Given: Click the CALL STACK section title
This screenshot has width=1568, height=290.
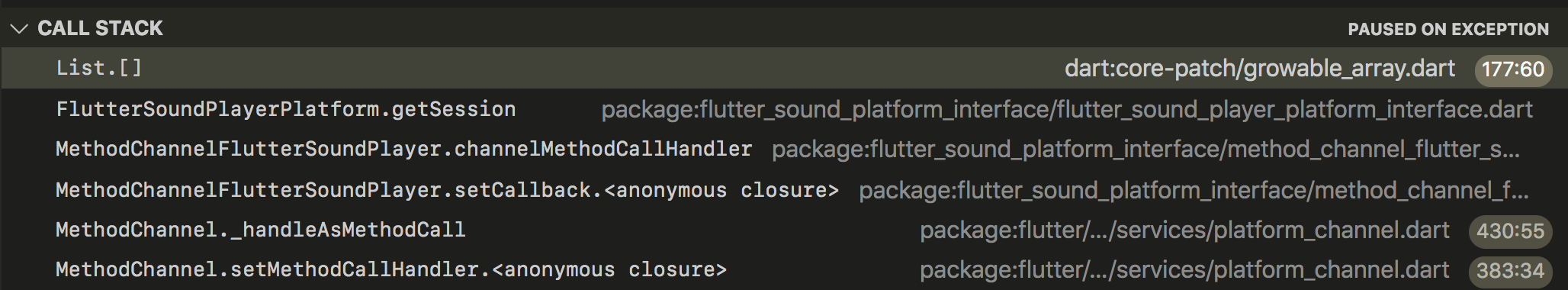Looking at the screenshot, I should 100,29.
